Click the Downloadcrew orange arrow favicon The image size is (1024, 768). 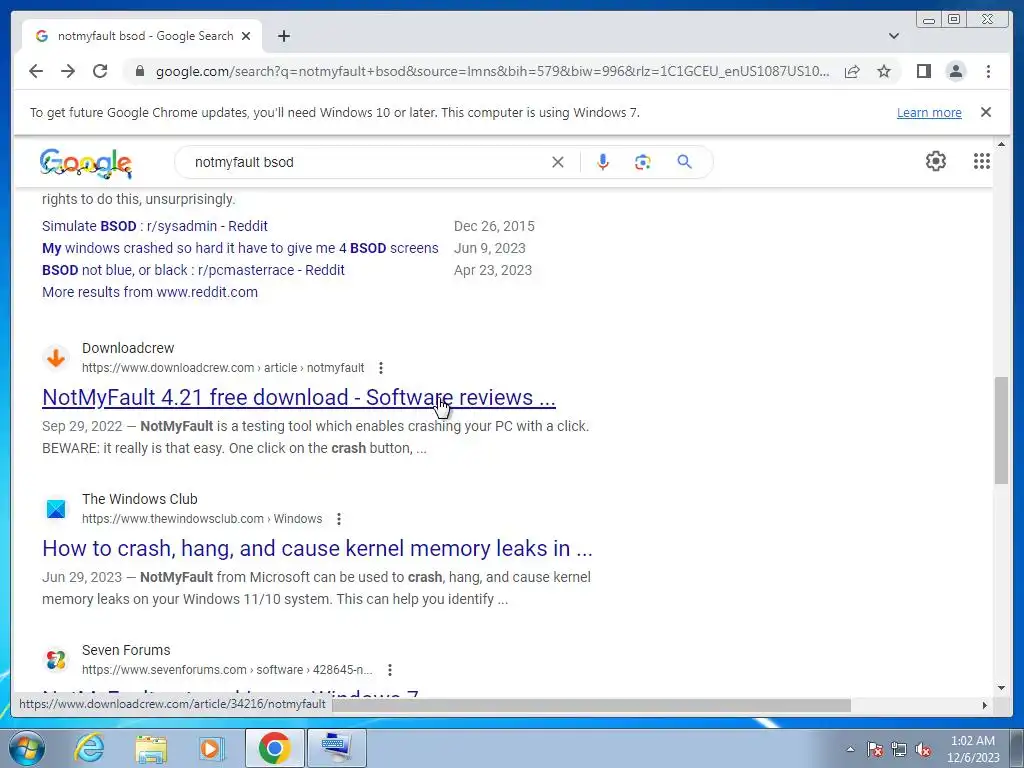click(56, 358)
